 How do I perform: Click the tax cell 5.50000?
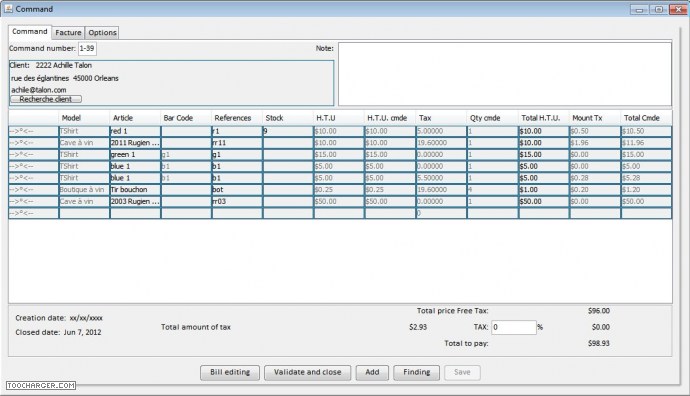coord(441,178)
